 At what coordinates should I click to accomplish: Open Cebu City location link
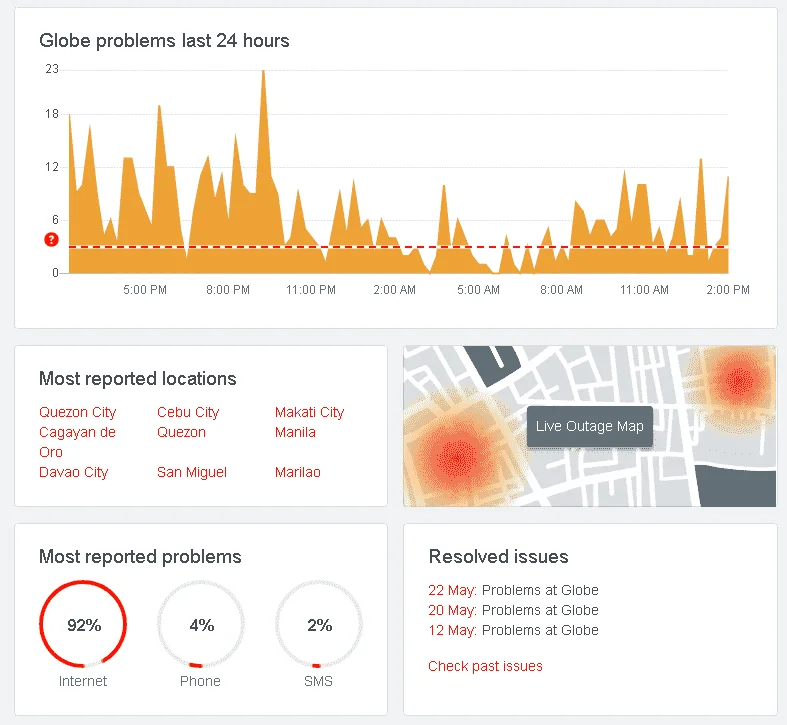coord(188,412)
